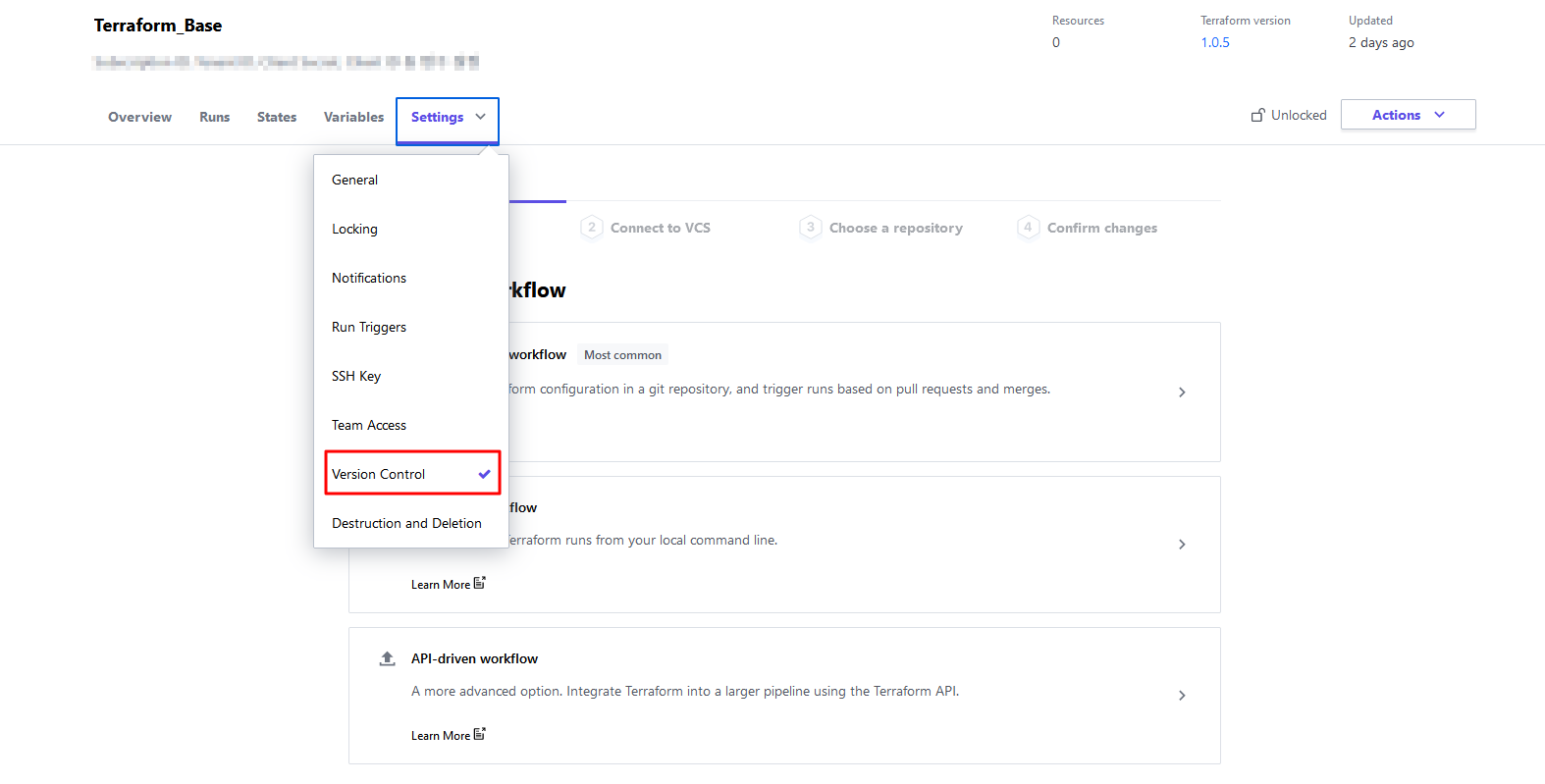This screenshot has height=784, width=1545.
Task: Click the Settings tab chevron arrow
Action: click(x=480, y=116)
